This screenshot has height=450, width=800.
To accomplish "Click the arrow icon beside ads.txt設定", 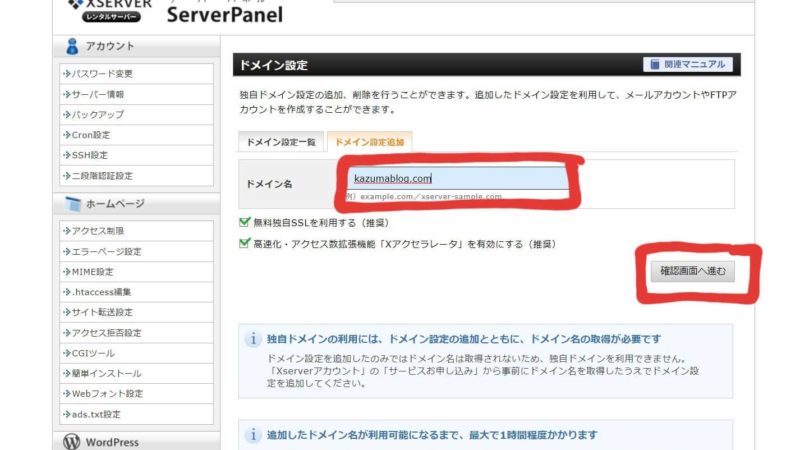I will click(66, 414).
